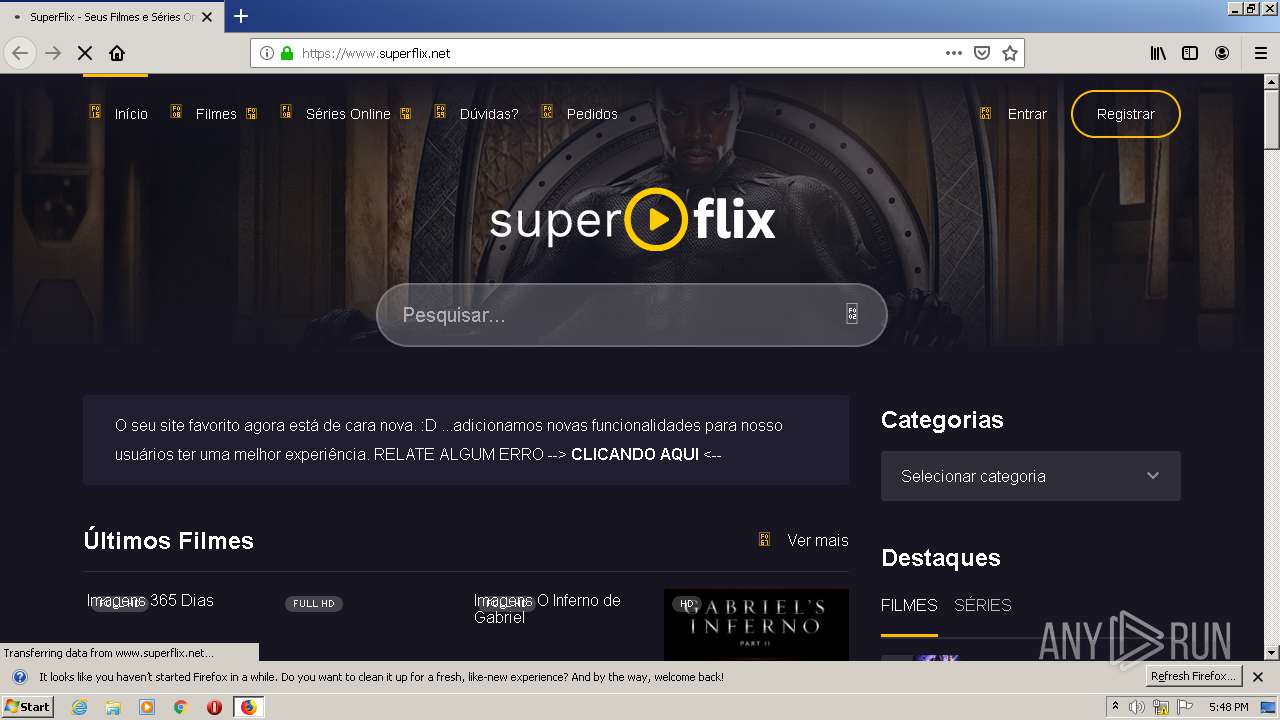Click the CLICANDO AQUI link

point(634,454)
